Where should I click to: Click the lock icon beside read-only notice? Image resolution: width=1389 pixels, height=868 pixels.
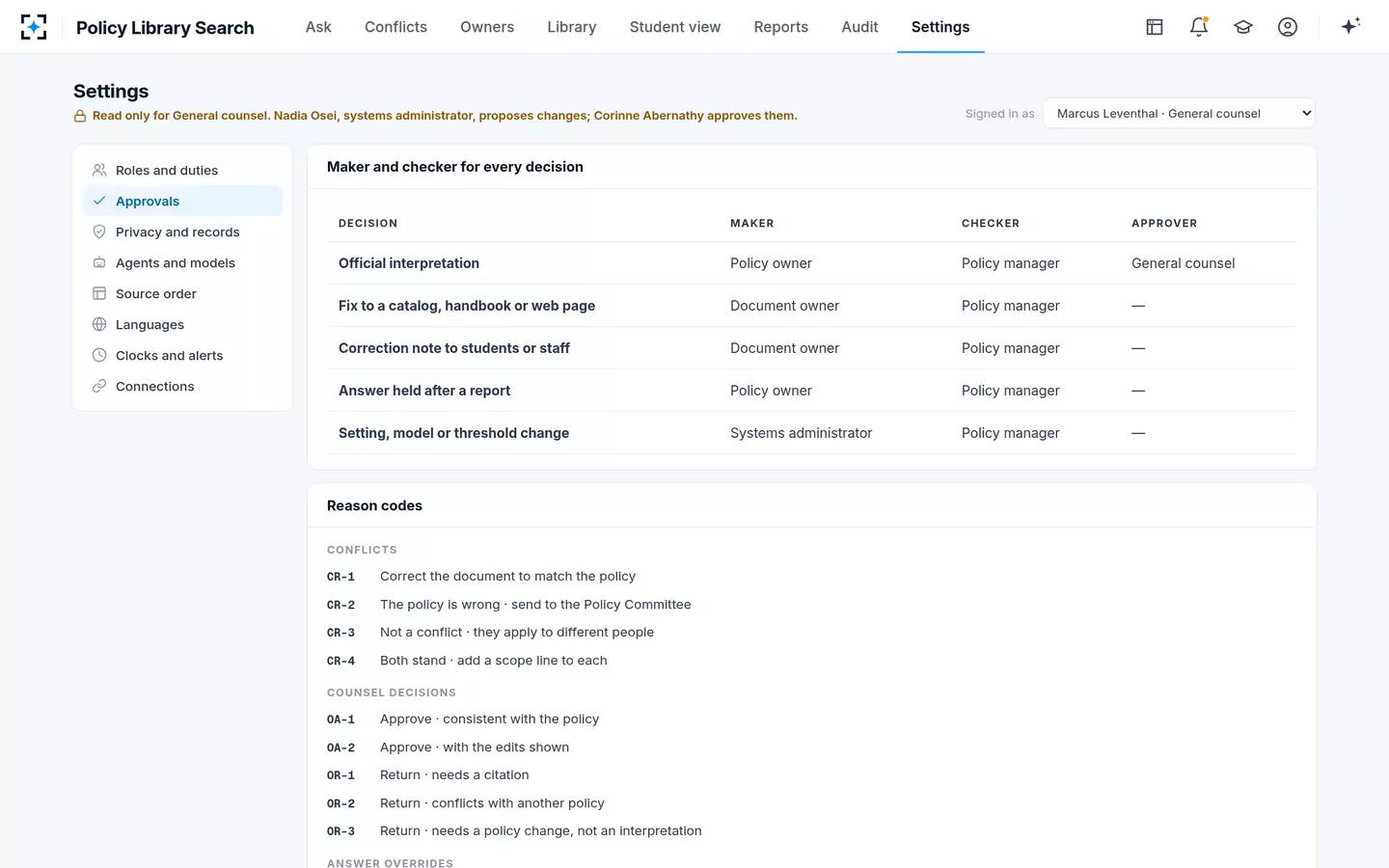click(80, 116)
